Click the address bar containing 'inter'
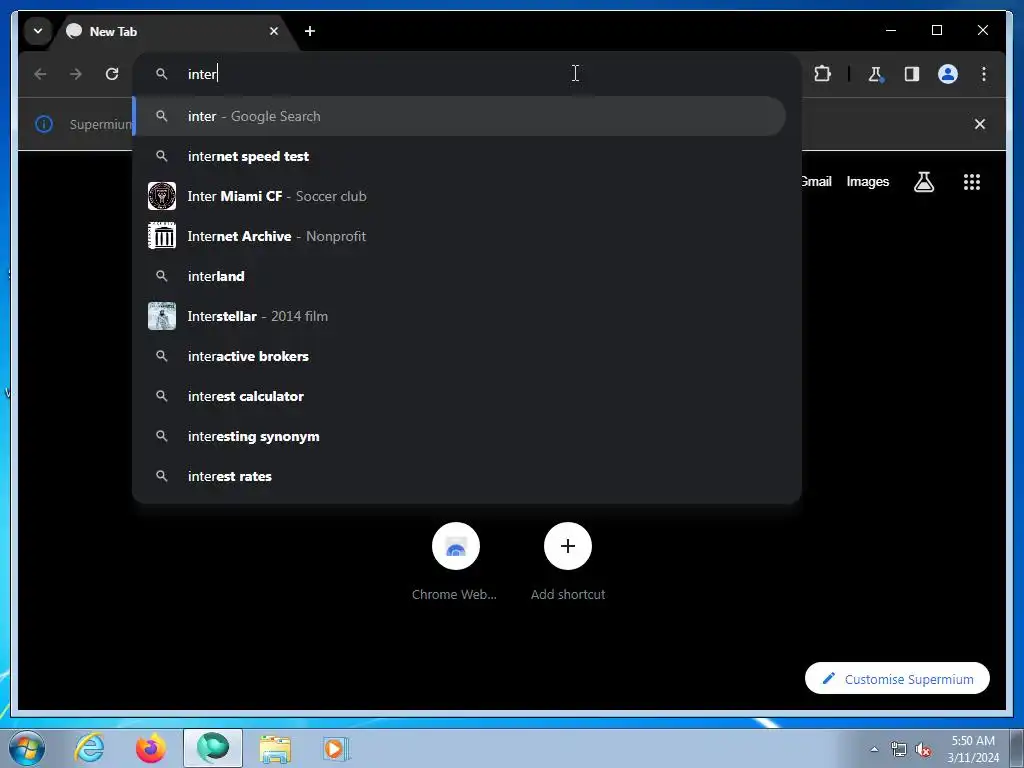Screen dimensions: 1024x768 467,74
